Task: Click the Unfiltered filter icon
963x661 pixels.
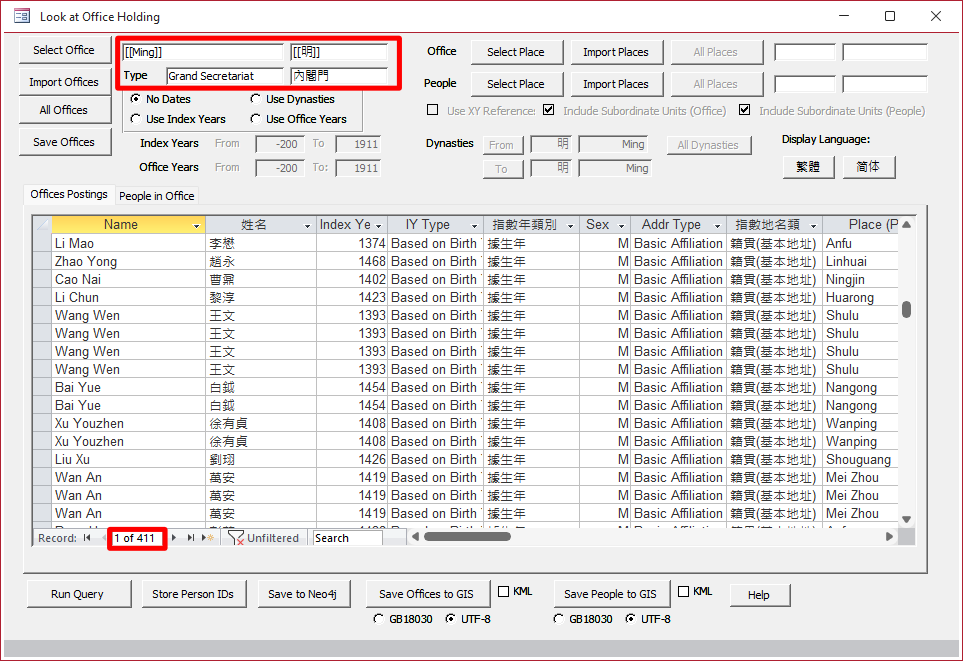Action: pyautogui.click(x=237, y=538)
